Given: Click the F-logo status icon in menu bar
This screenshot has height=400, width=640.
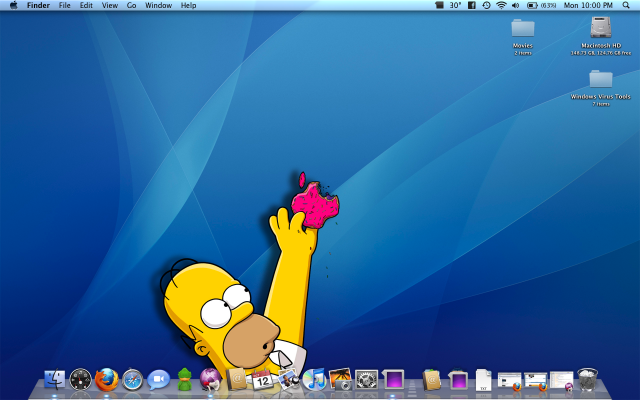Looking at the screenshot, I should click(x=472, y=5).
